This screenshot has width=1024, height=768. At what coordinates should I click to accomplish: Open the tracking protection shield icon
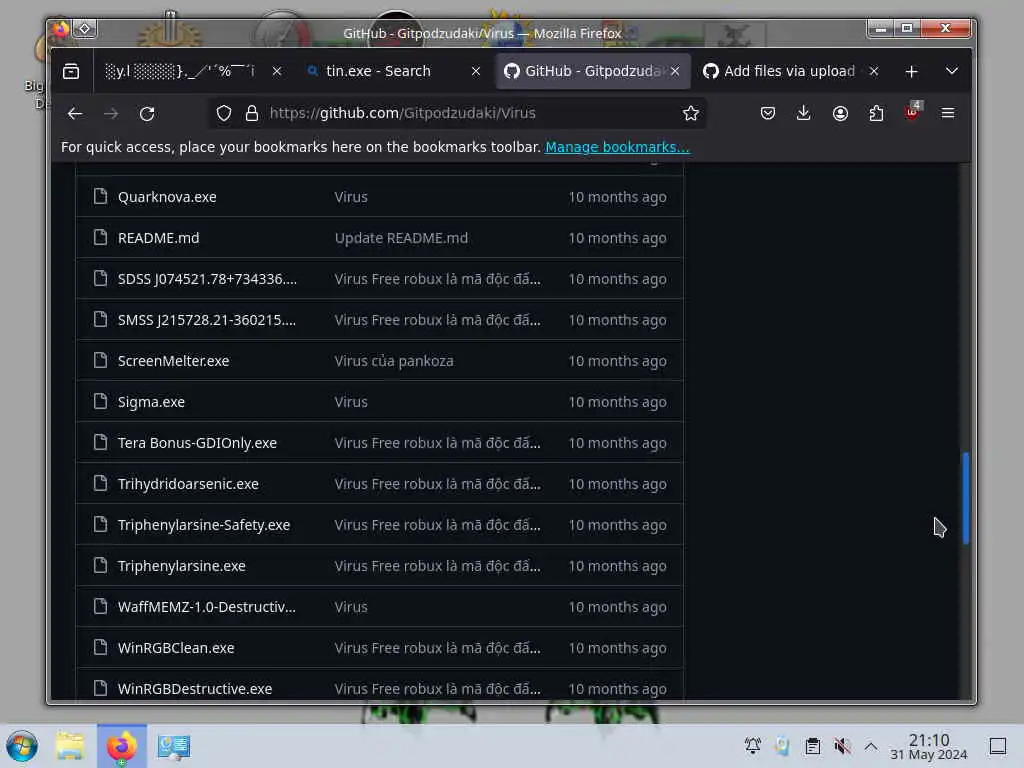pos(224,113)
